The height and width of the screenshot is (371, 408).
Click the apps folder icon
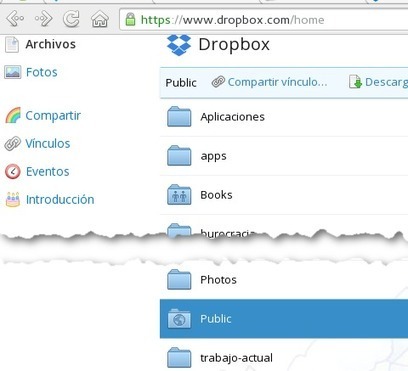(x=179, y=156)
